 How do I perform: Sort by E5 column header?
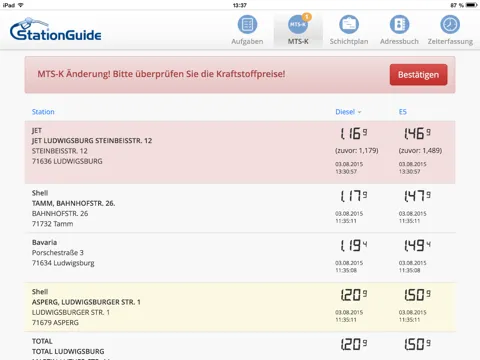[x=403, y=112]
